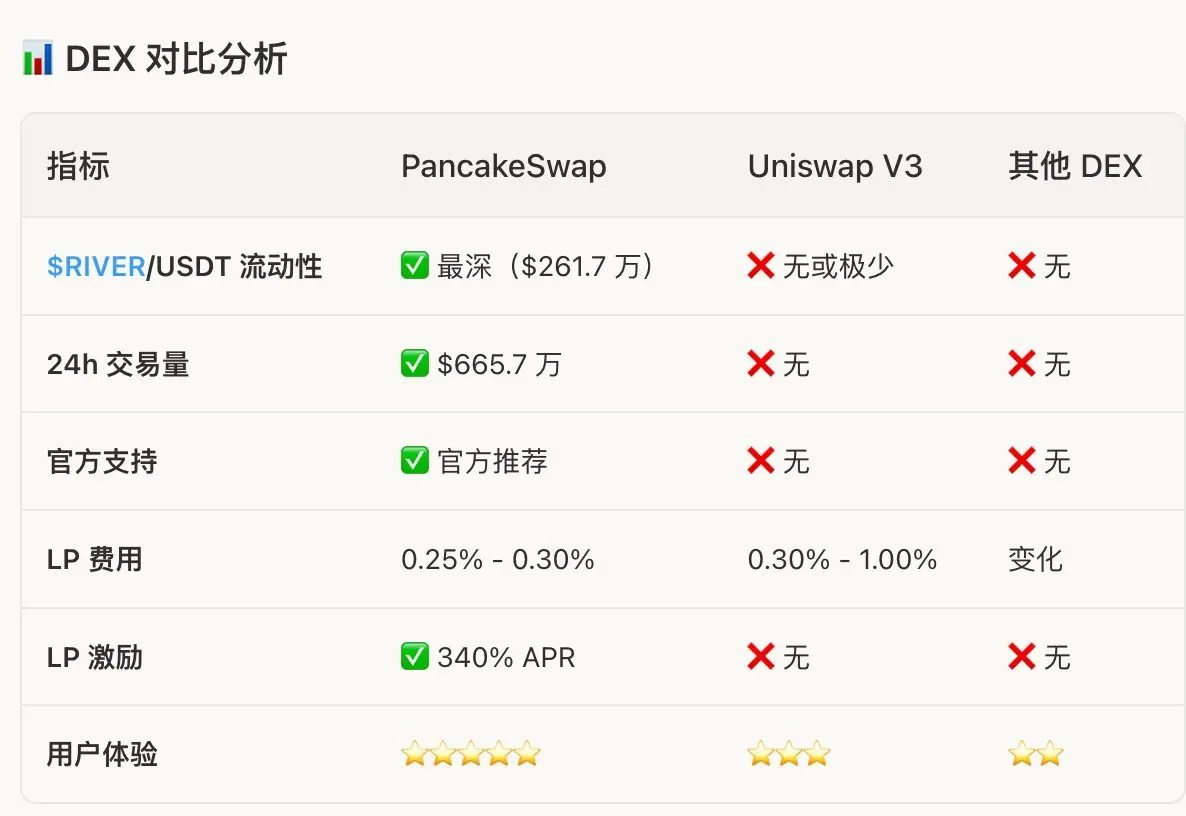Image resolution: width=1186 pixels, height=816 pixels.
Task: Click the red X beside 无或极少
Action: click(x=761, y=266)
